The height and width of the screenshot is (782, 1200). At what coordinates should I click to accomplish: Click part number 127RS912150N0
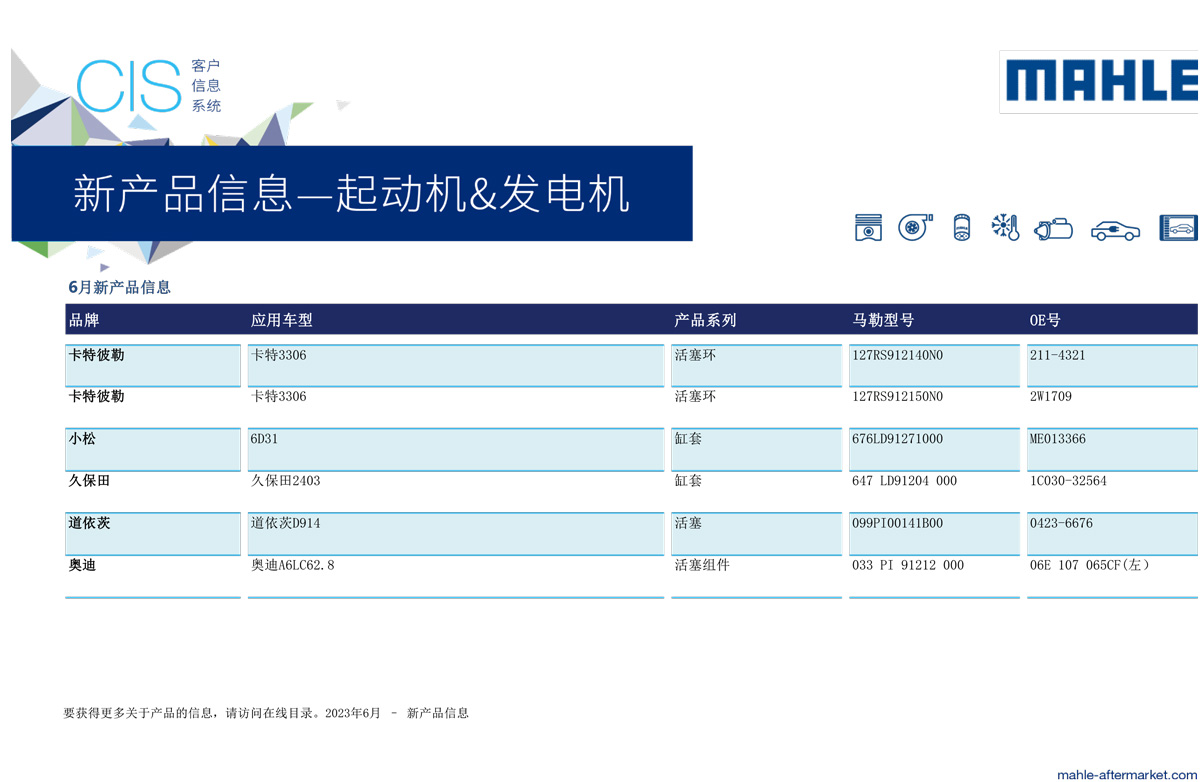click(x=897, y=397)
